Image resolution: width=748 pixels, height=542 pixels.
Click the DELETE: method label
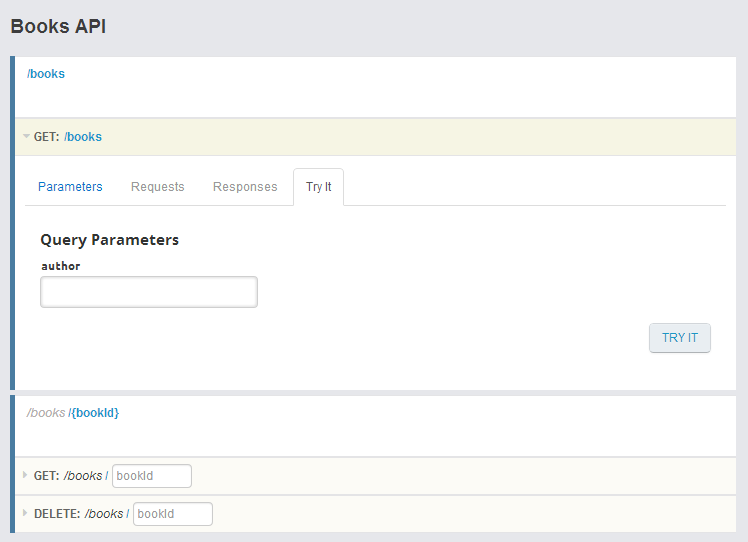pyautogui.click(x=57, y=514)
